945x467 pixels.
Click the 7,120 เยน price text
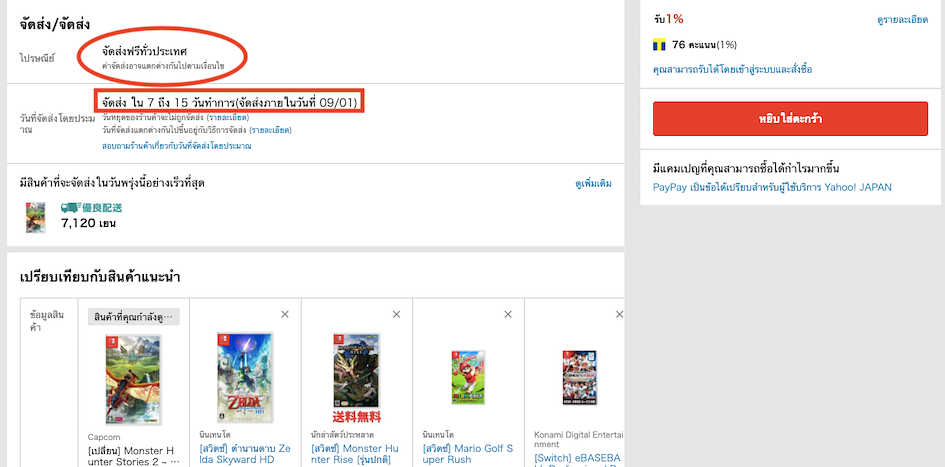89,224
